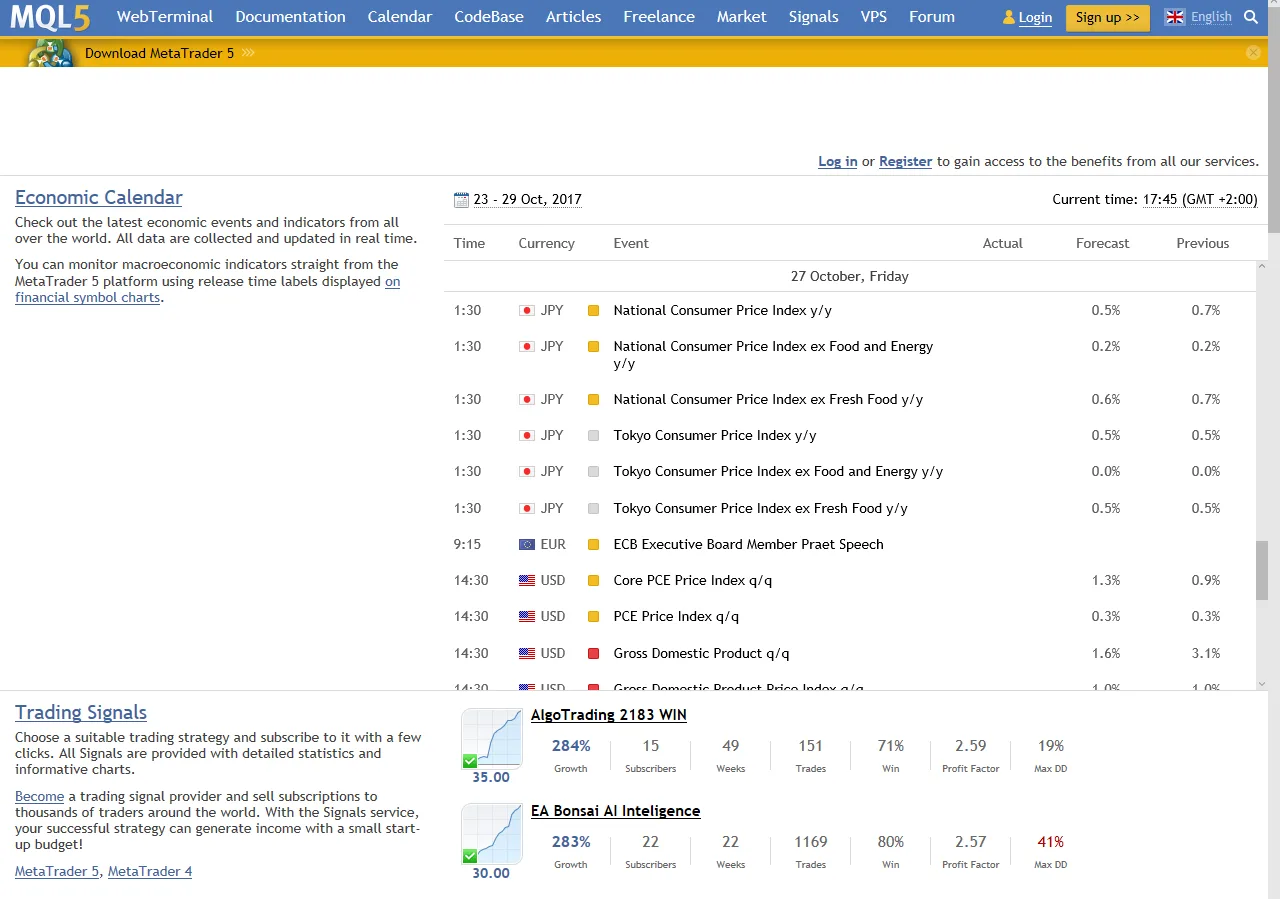Click the red importance marker for Gross Domestic Product q/q
This screenshot has height=899, width=1280.
pyautogui.click(x=593, y=654)
